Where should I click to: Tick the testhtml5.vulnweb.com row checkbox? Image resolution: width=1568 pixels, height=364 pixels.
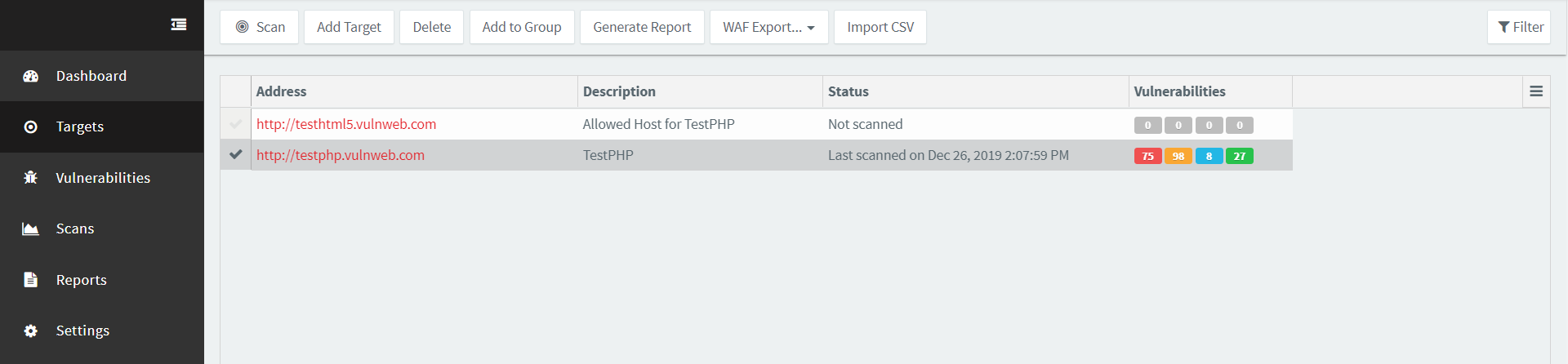[x=236, y=124]
